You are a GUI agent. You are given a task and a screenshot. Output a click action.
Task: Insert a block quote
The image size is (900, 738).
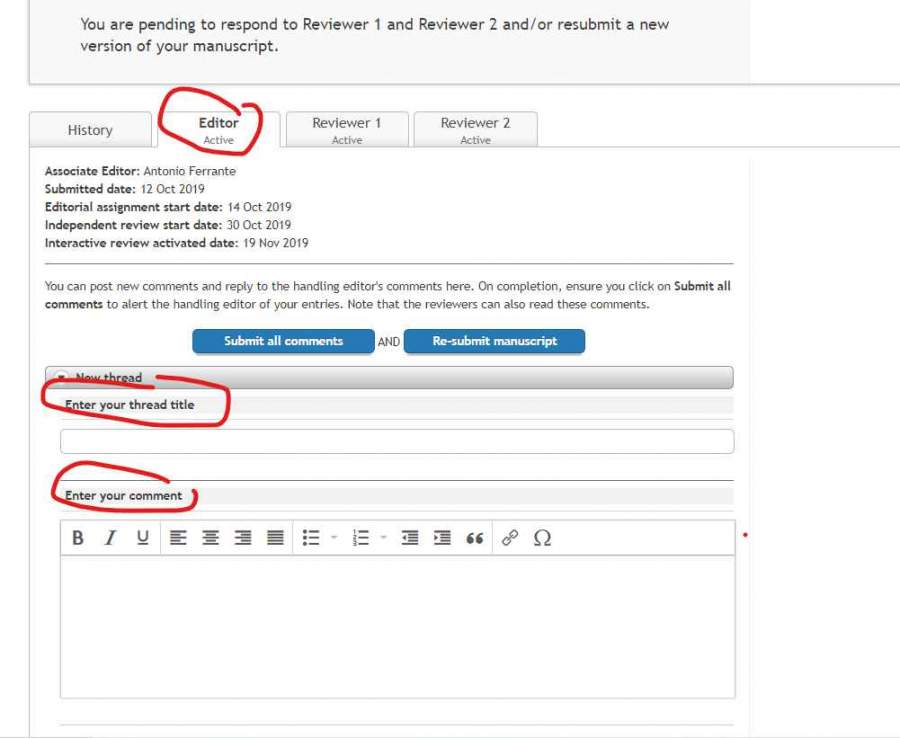tap(475, 538)
